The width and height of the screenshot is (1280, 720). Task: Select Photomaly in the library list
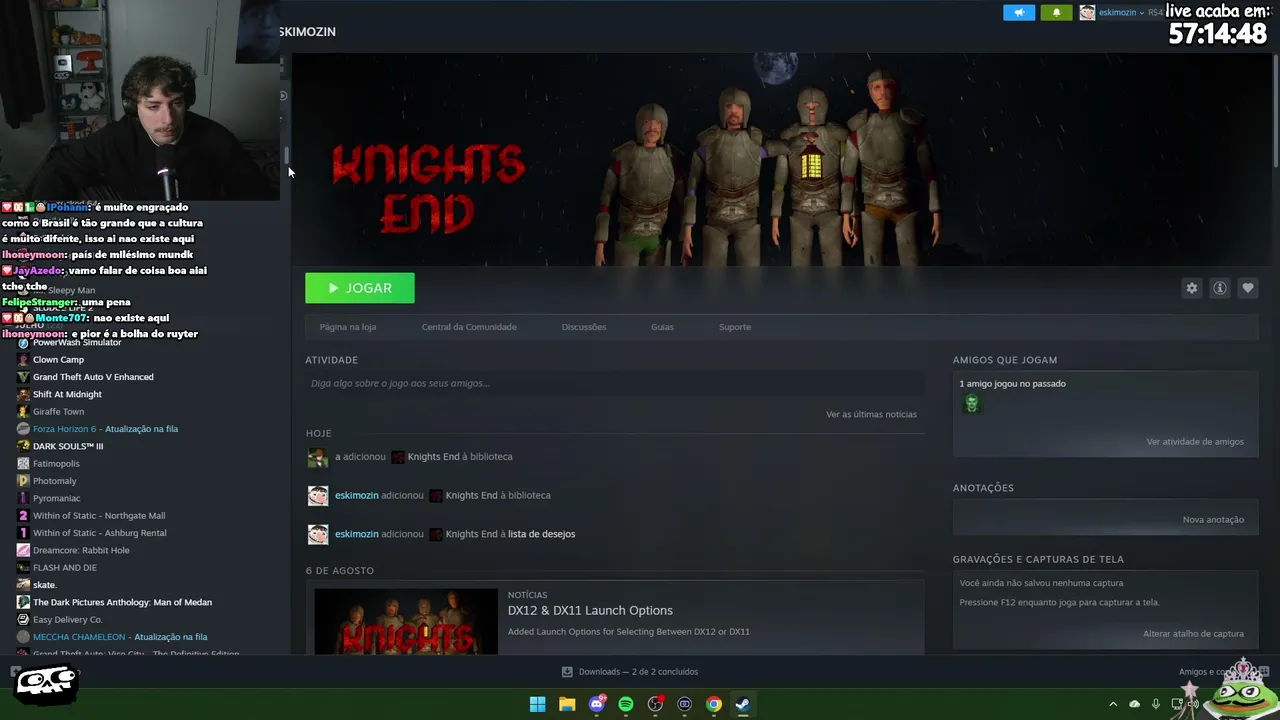(x=54, y=481)
